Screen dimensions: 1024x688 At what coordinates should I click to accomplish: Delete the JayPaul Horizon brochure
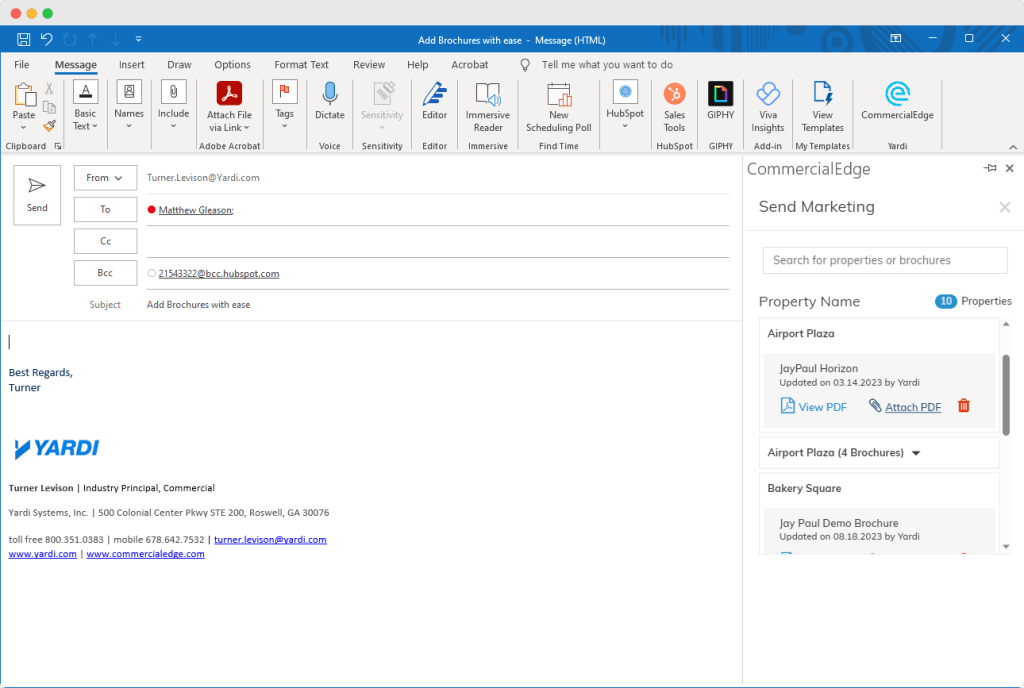click(963, 406)
